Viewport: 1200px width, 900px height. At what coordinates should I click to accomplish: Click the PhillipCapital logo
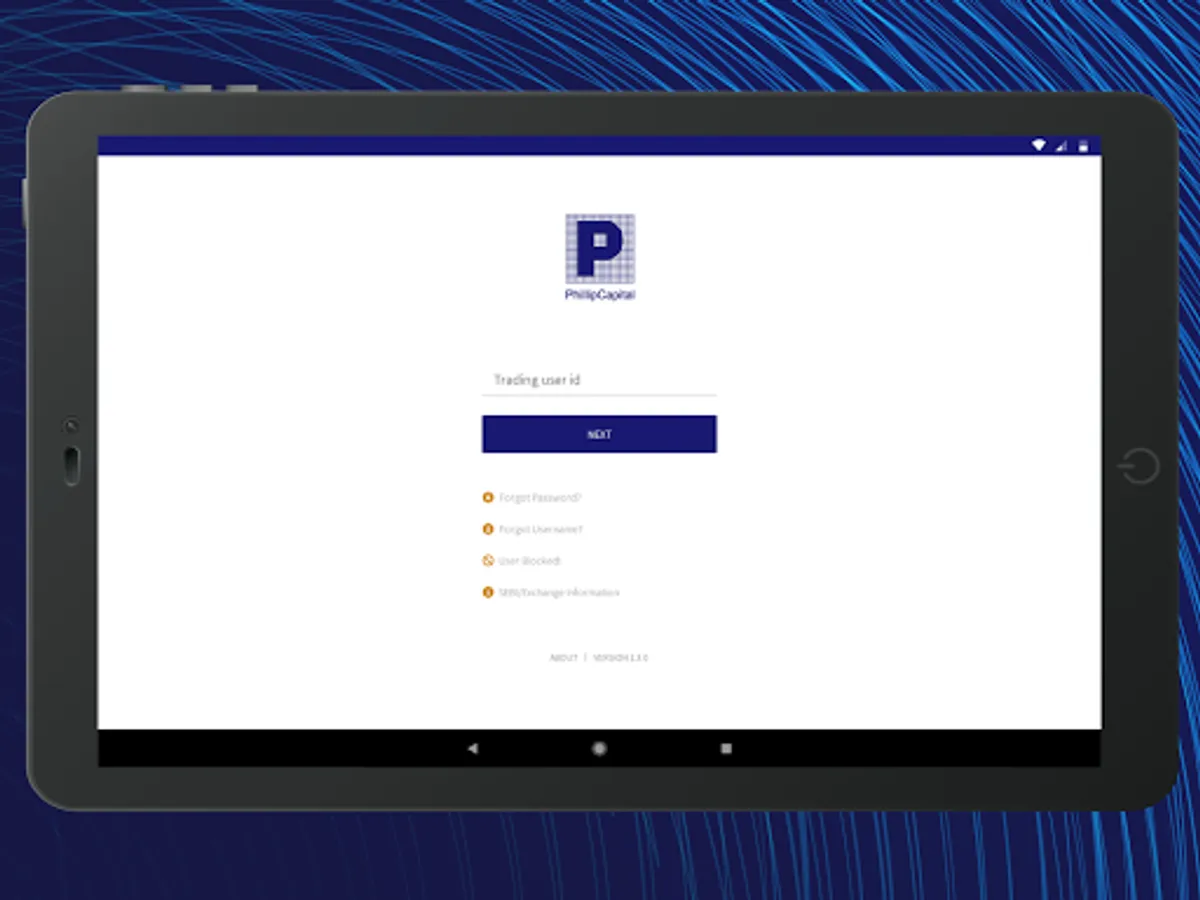tap(600, 257)
